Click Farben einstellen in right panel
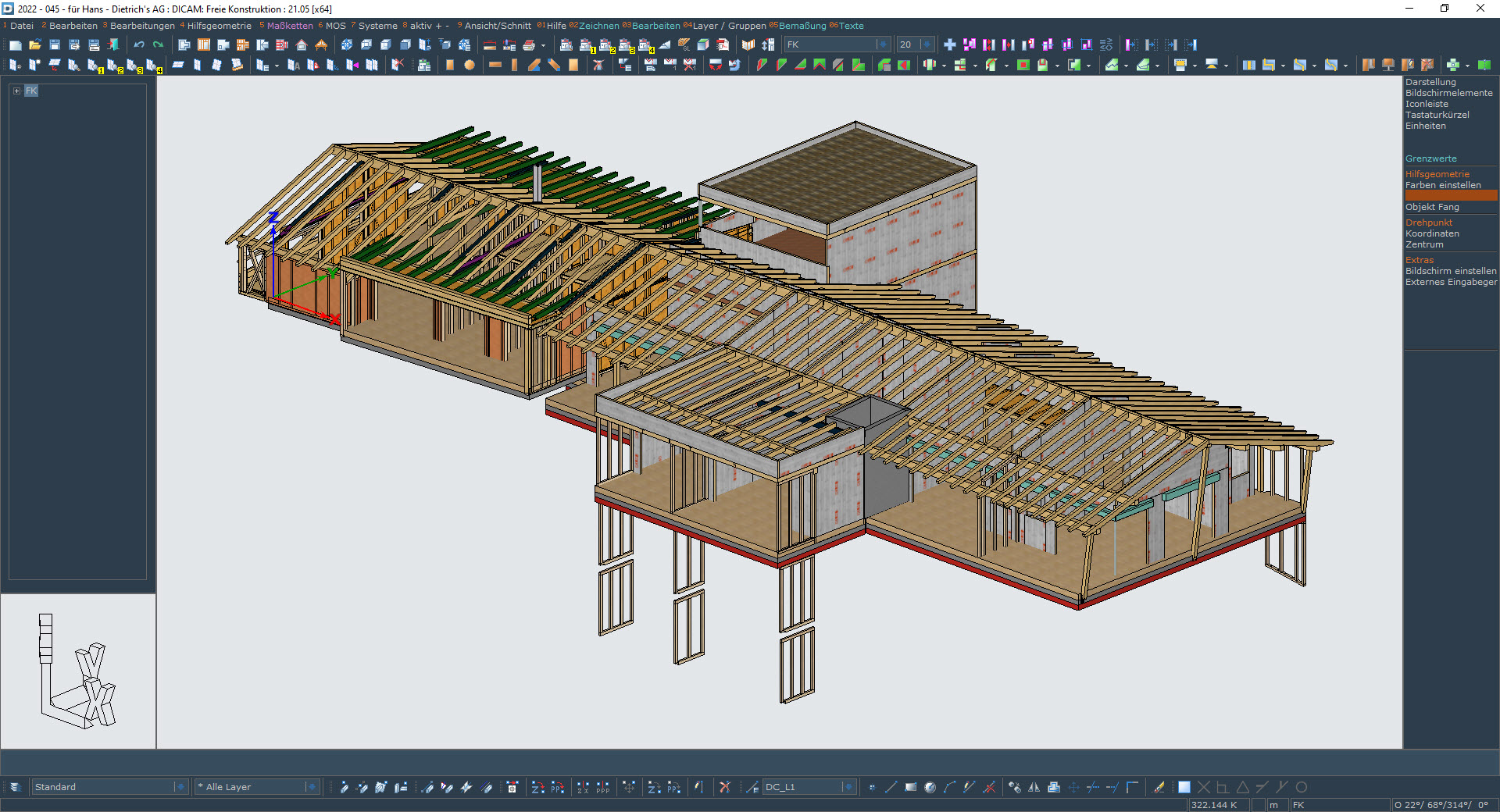Image resolution: width=1500 pixels, height=812 pixels. (x=1443, y=185)
